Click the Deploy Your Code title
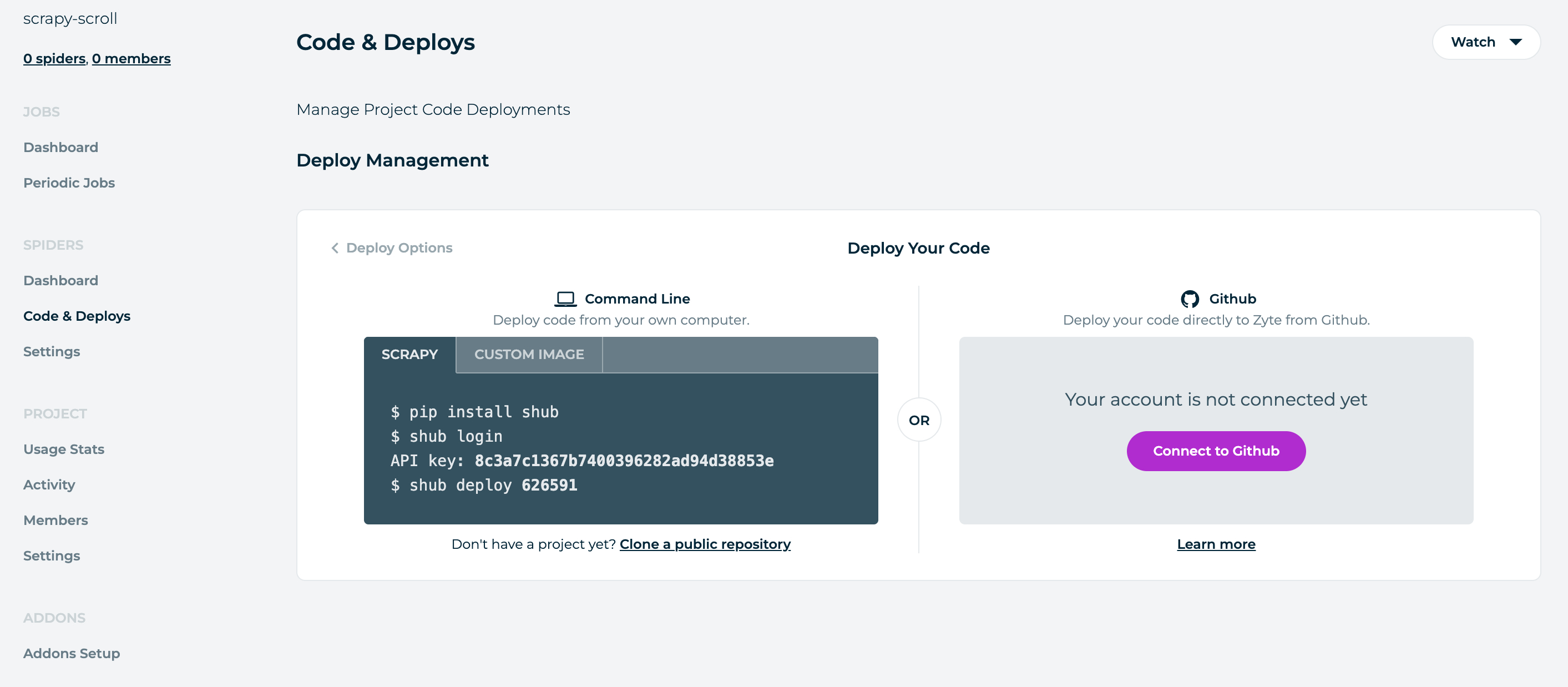Viewport: 1568px width, 687px height. point(918,248)
